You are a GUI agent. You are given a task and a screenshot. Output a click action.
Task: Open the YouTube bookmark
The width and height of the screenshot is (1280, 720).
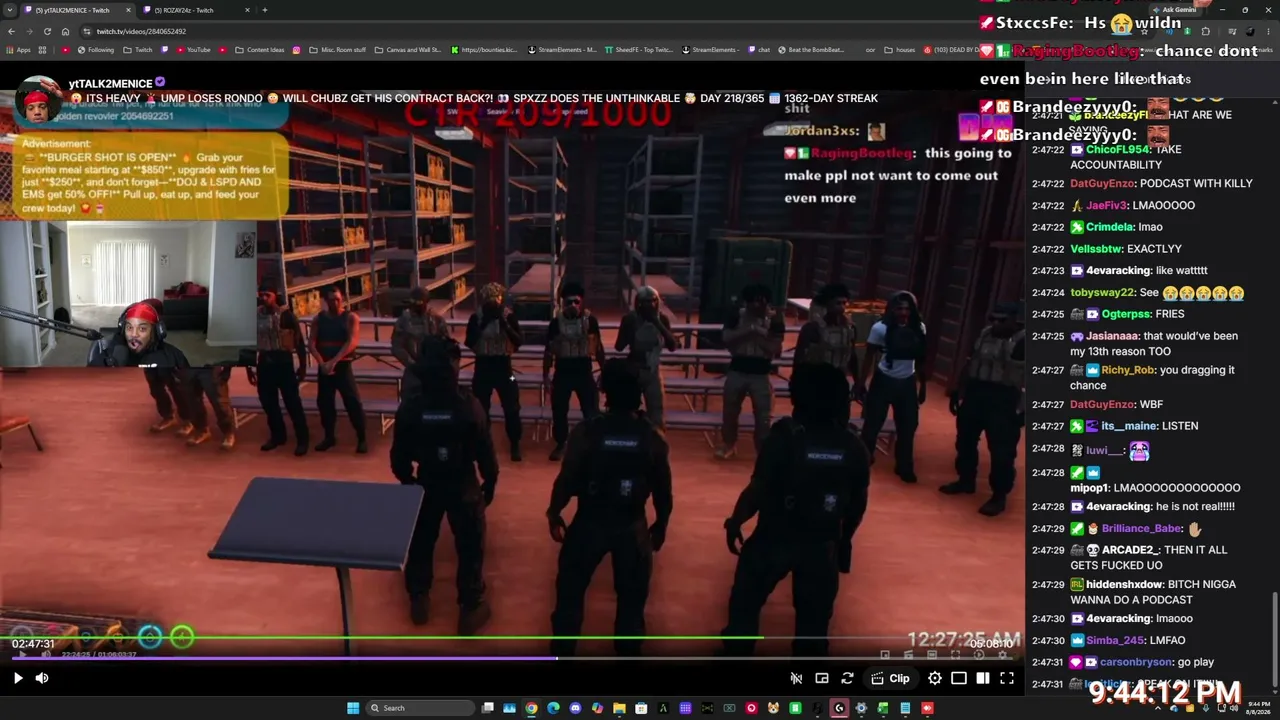193,50
